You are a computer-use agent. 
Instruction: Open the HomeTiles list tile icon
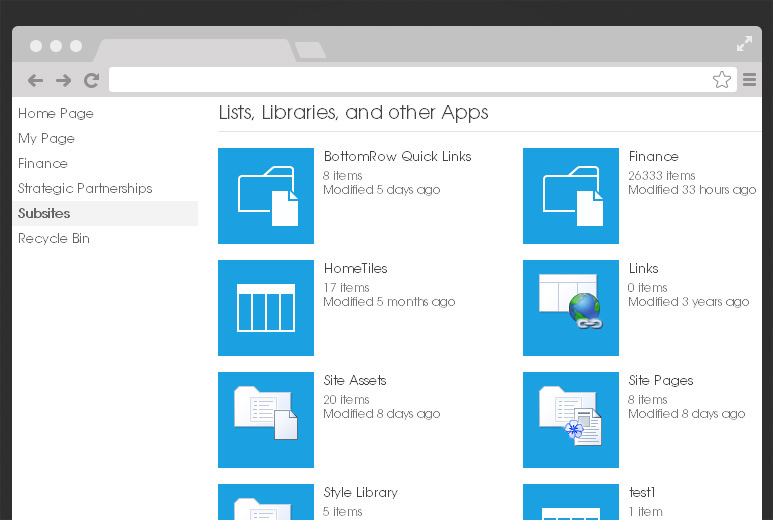point(266,308)
